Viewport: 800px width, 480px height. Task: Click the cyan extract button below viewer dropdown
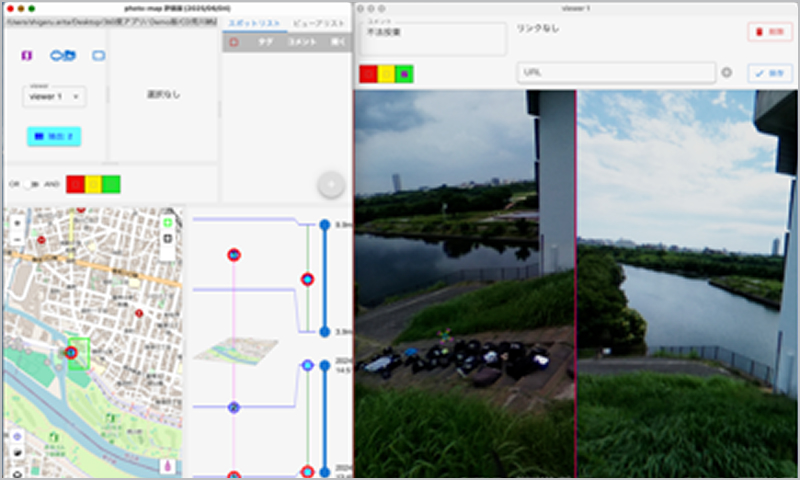point(53,136)
